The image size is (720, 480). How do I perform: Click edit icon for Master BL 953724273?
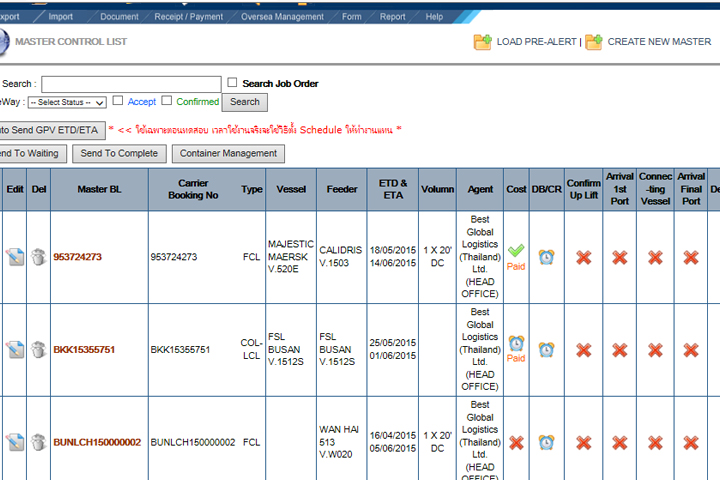click(x=15, y=257)
